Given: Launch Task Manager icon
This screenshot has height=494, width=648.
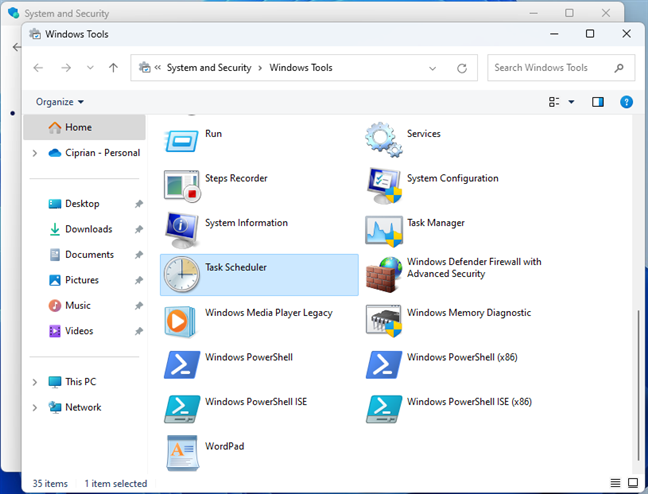Looking at the screenshot, I should (384, 231).
